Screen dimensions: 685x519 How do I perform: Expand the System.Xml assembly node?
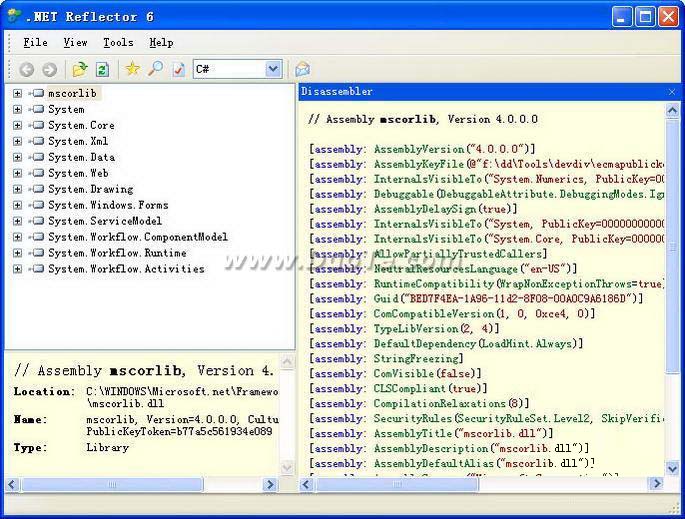coord(18,141)
